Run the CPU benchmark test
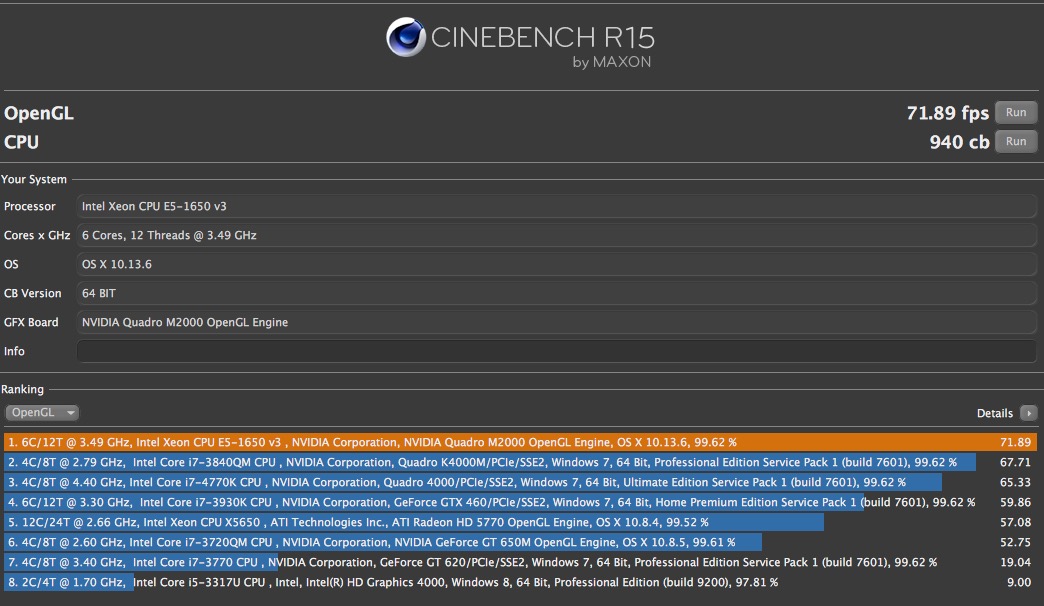Image resolution: width=1044 pixels, height=606 pixels. tap(1015, 141)
